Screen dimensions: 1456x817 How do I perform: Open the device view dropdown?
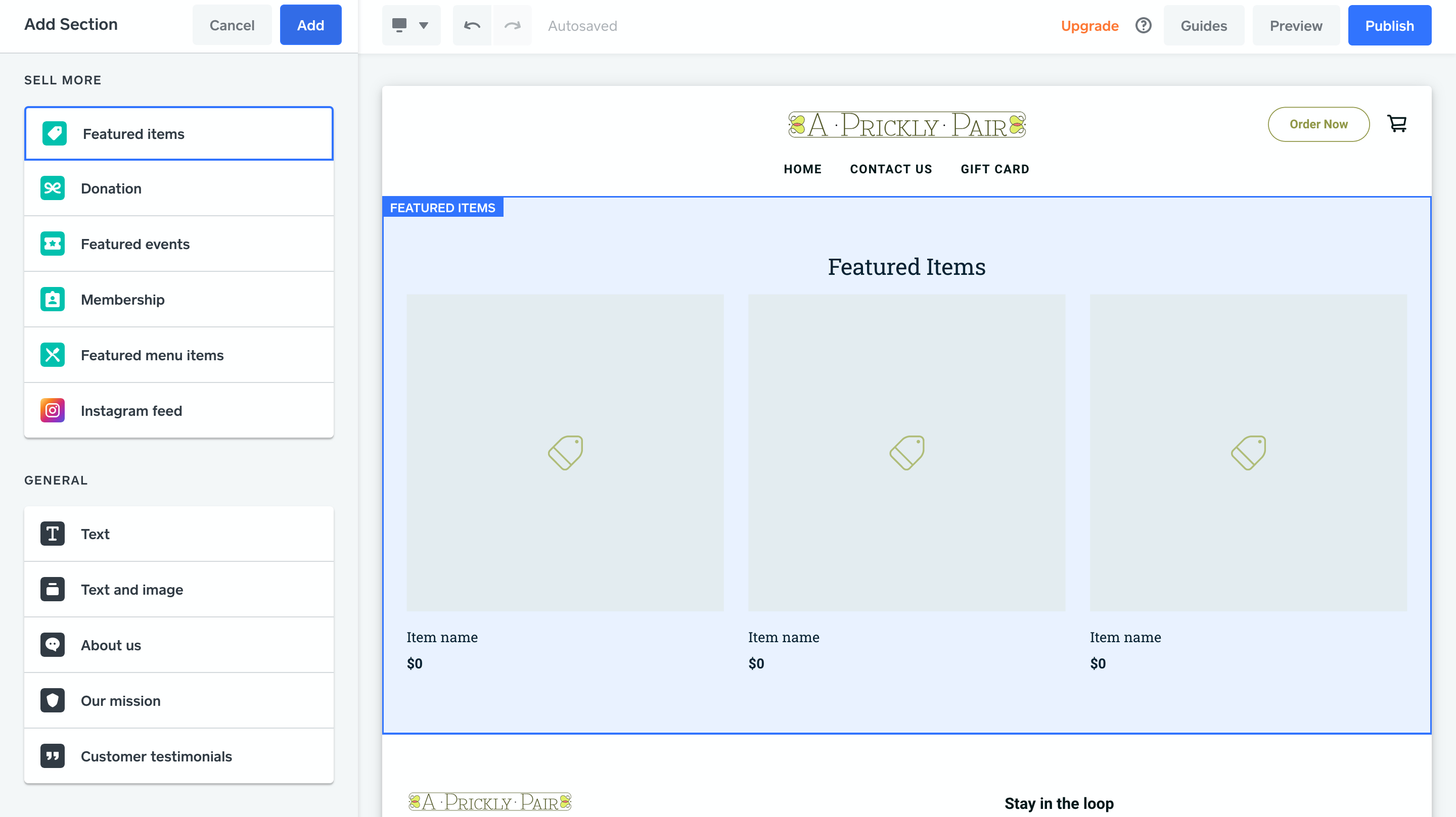411,25
